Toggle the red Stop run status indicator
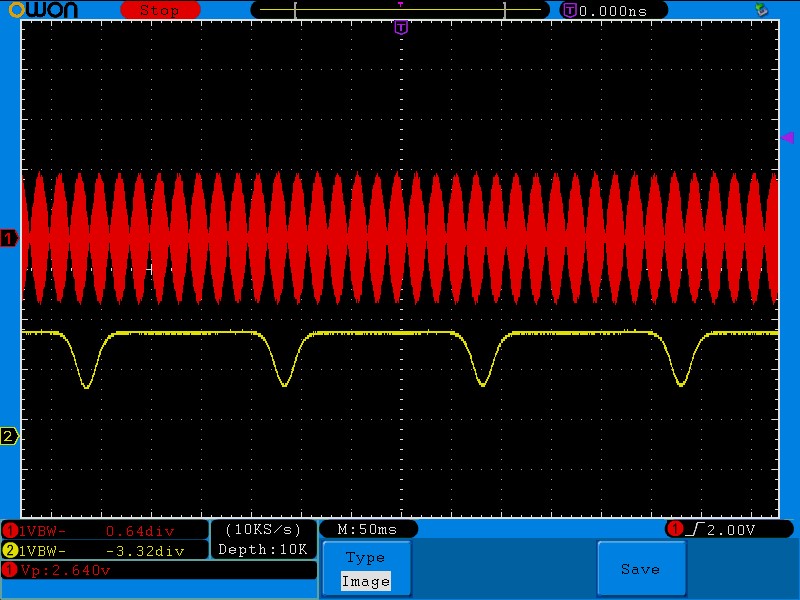The height and width of the screenshot is (600, 800). coord(159,10)
